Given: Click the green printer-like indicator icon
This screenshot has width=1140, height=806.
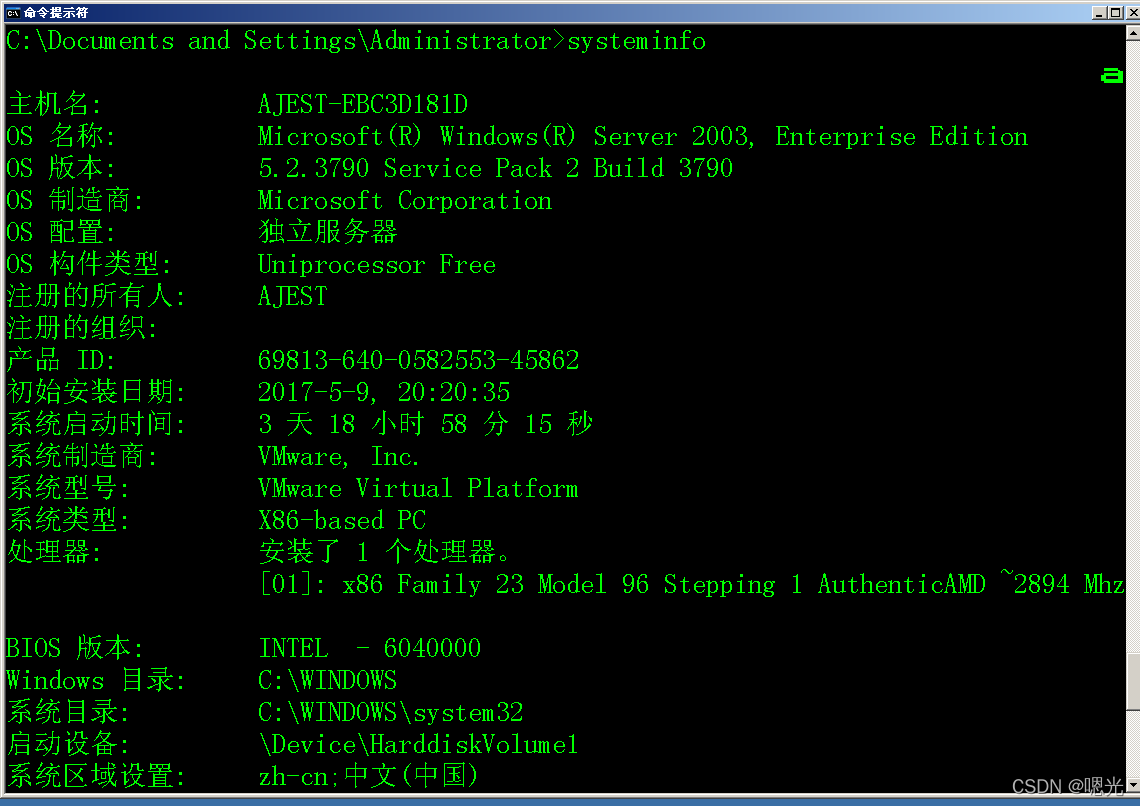Looking at the screenshot, I should click(1111, 75).
